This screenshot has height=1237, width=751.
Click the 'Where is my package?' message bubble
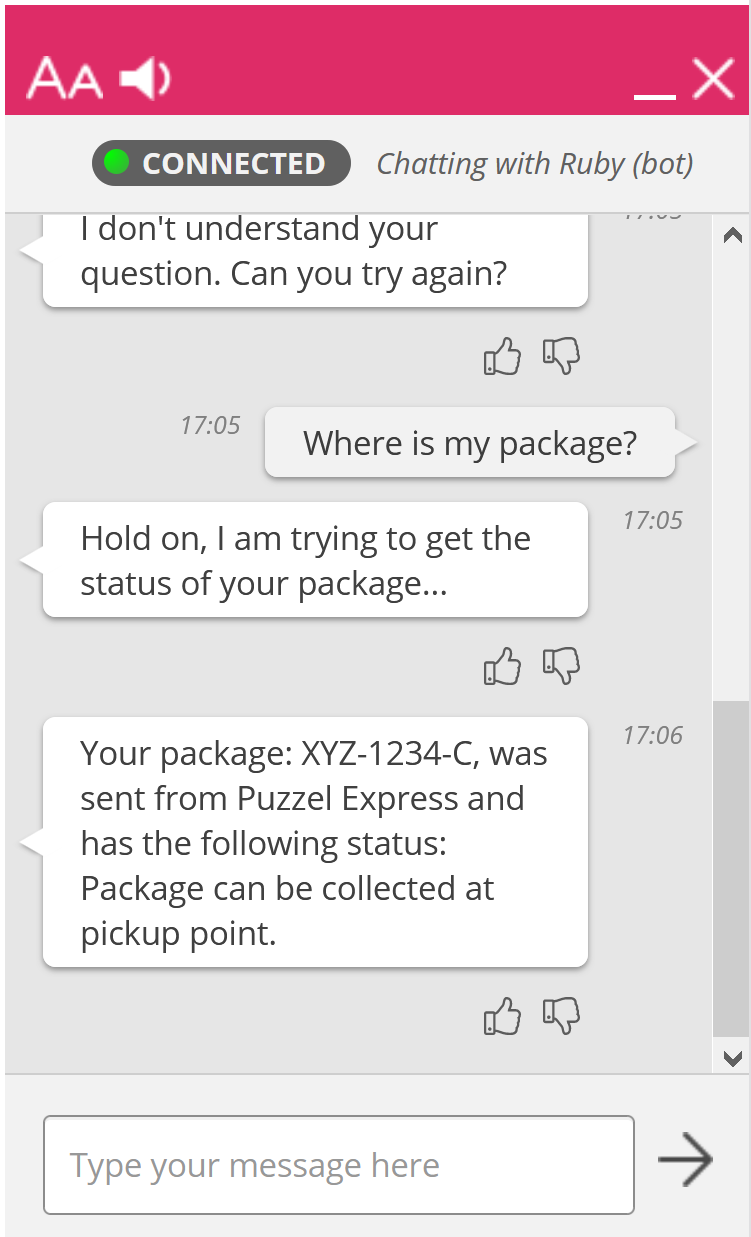(469, 443)
